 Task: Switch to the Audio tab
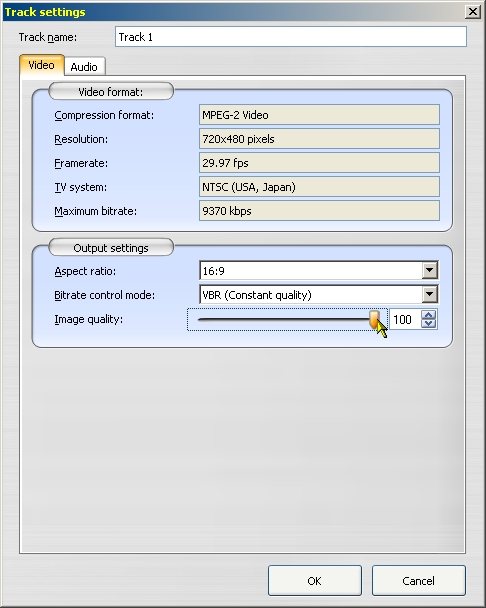click(x=84, y=67)
